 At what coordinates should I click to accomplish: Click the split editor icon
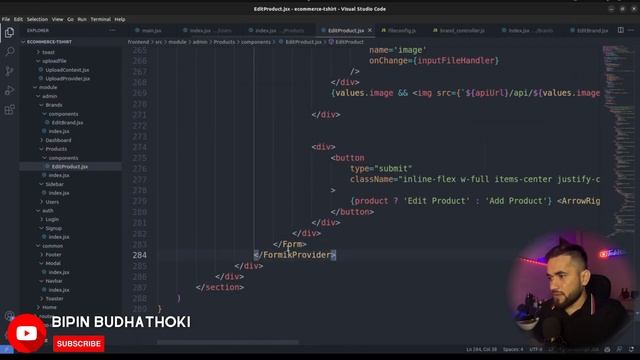point(620,30)
